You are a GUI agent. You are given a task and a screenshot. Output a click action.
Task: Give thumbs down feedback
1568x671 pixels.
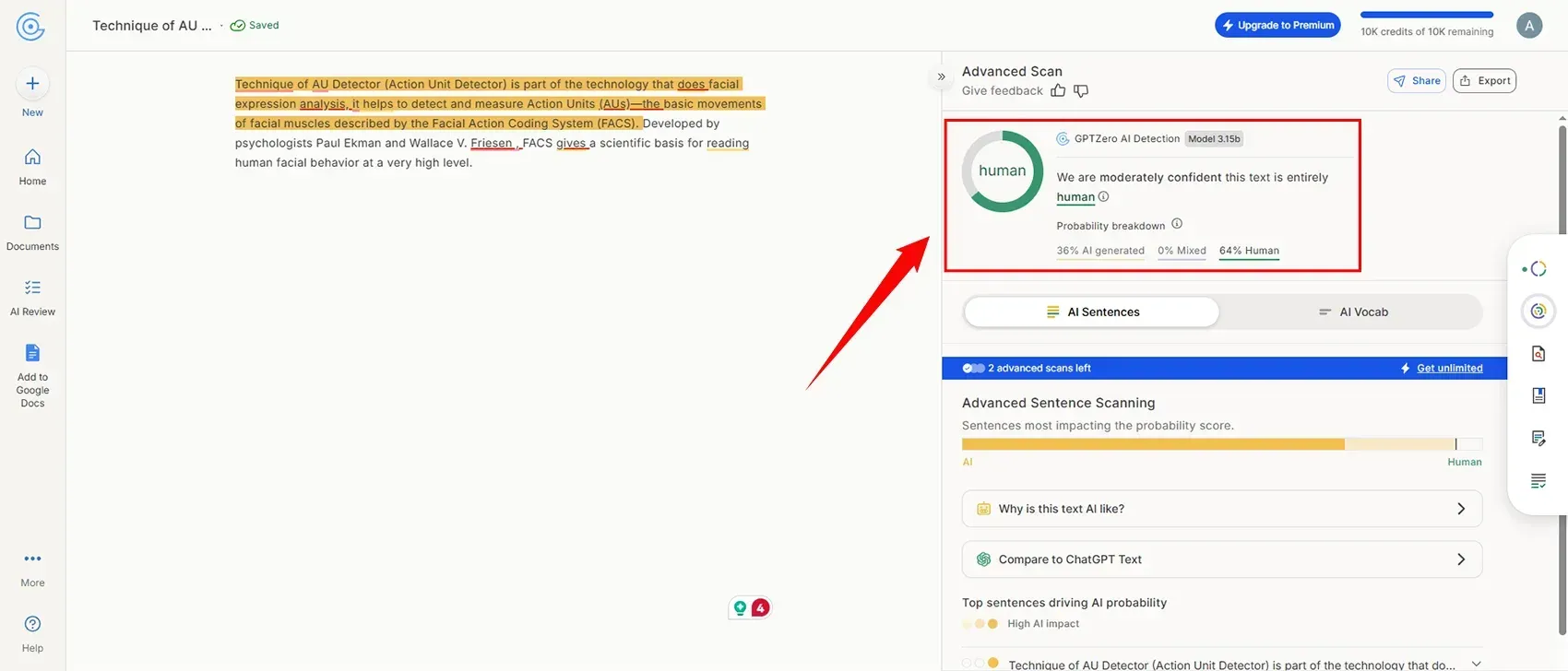[x=1081, y=90]
